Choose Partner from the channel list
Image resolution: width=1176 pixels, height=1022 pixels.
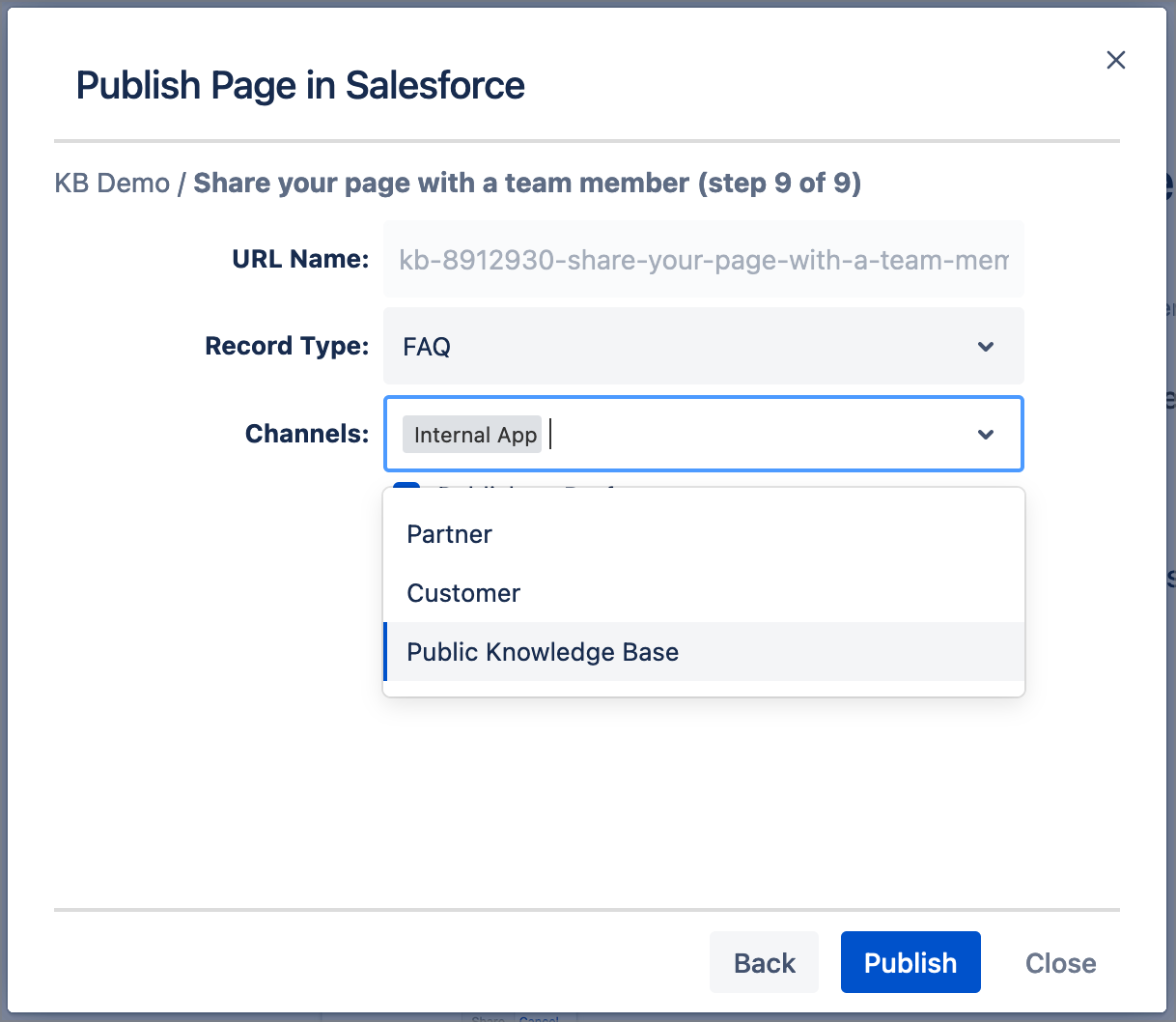click(x=450, y=534)
